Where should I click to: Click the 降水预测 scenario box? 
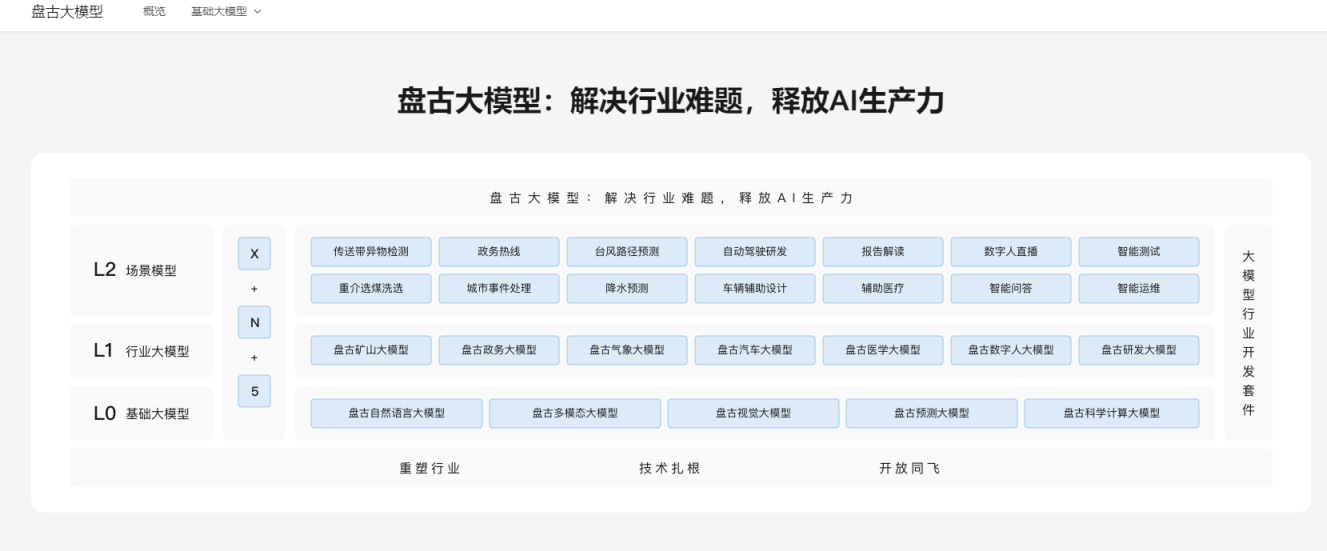click(x=627, y=289)
